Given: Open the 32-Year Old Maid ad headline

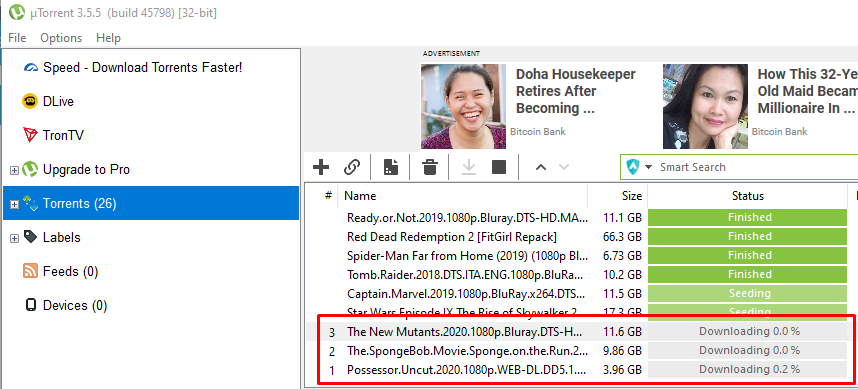Looking at the screenshot, I should pyautogui.click(x=808, y=91).
